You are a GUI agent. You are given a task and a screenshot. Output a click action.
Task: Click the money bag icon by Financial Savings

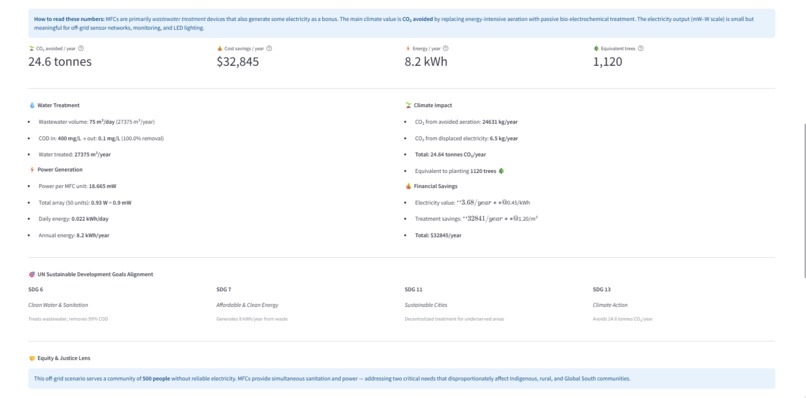click(x=408, y=186)
